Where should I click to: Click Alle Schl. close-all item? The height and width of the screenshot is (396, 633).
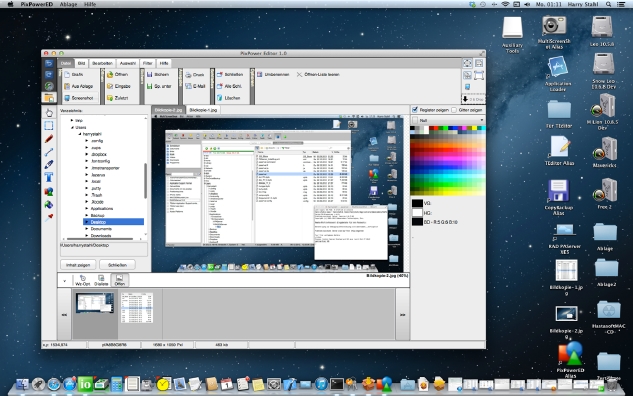pos(229,86)
